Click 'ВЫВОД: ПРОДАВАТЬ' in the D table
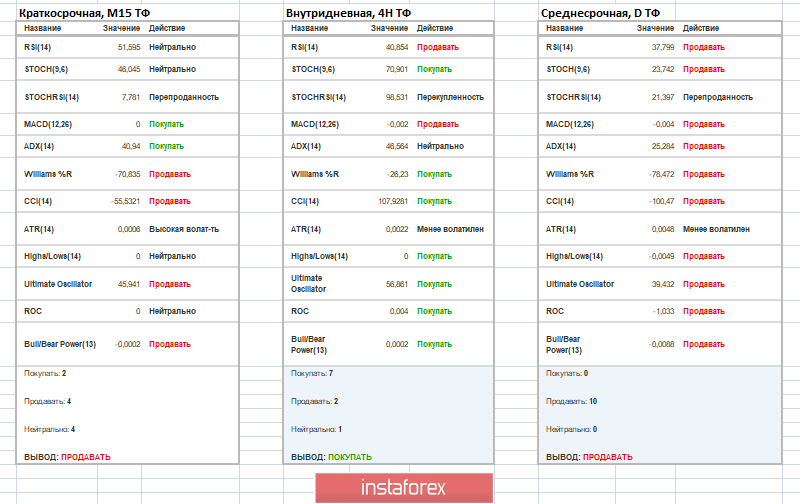This screenshot has height=504, width=808. coord(589,457)
